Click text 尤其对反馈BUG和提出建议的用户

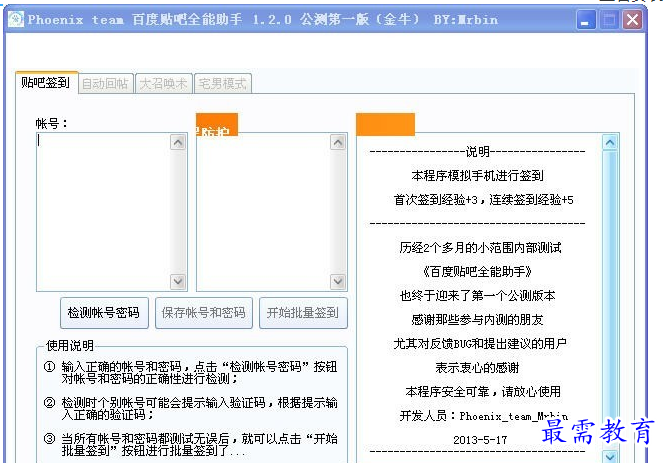480,344
